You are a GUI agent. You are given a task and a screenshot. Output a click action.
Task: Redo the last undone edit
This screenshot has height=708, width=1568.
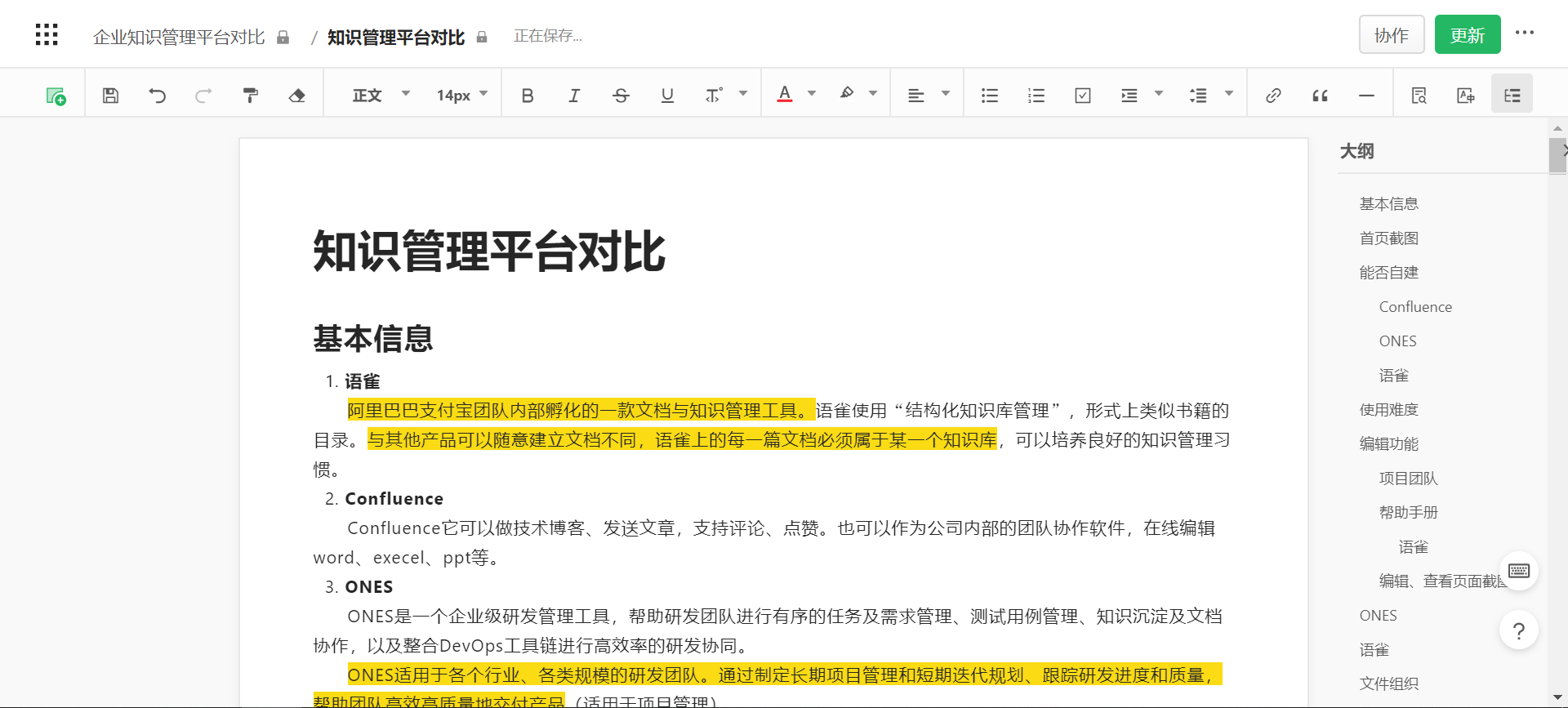click(203, 96)
